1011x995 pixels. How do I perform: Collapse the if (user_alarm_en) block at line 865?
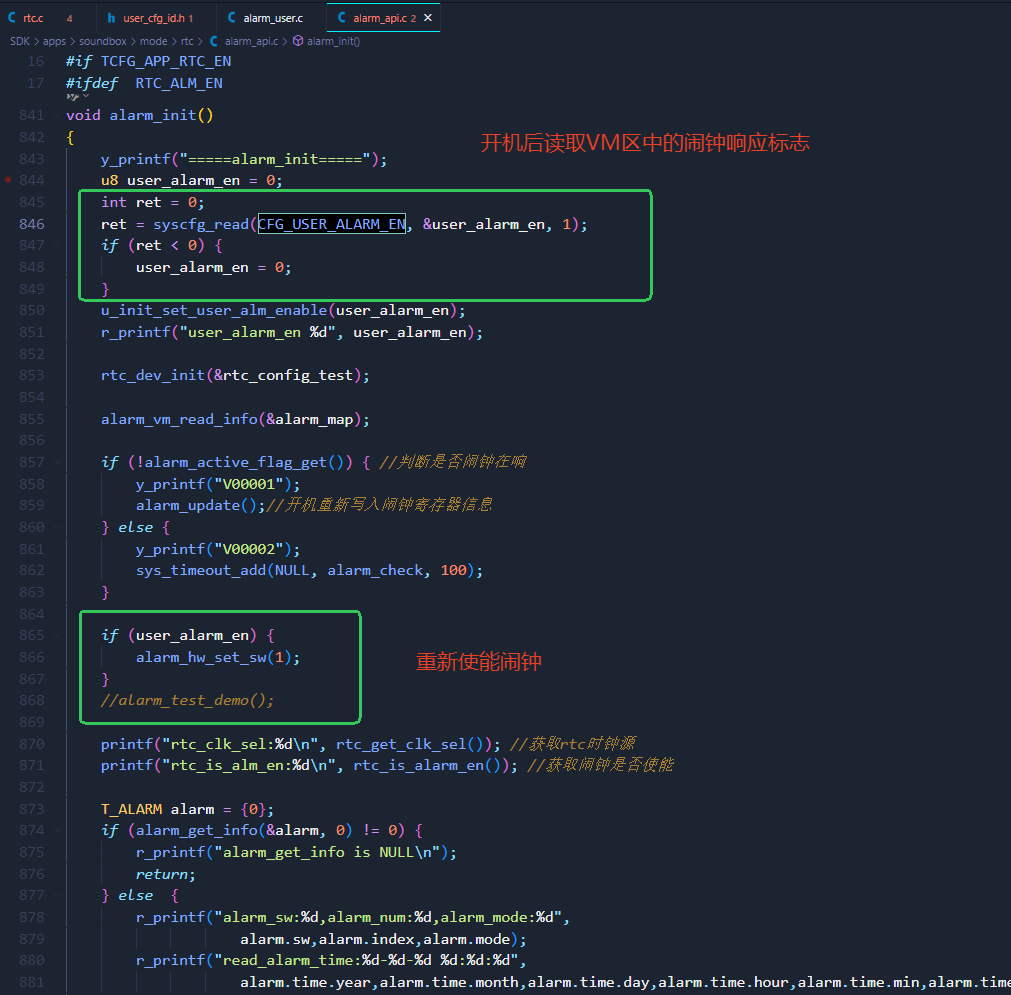[57, 636]
